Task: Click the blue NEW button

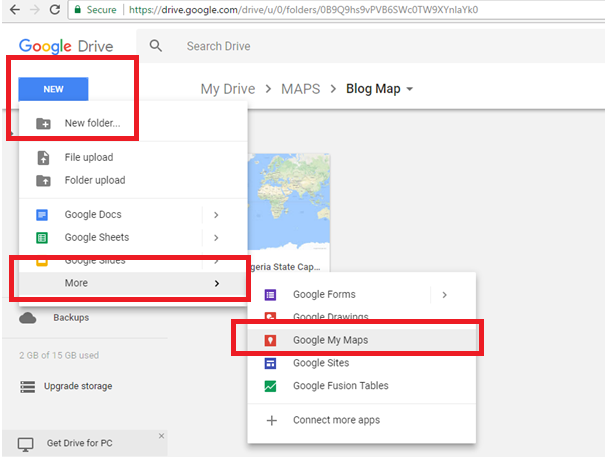Action: (x=53, y=89)
